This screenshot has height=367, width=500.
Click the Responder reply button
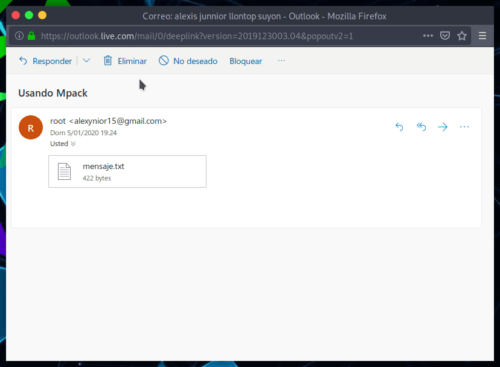point(45,61)
